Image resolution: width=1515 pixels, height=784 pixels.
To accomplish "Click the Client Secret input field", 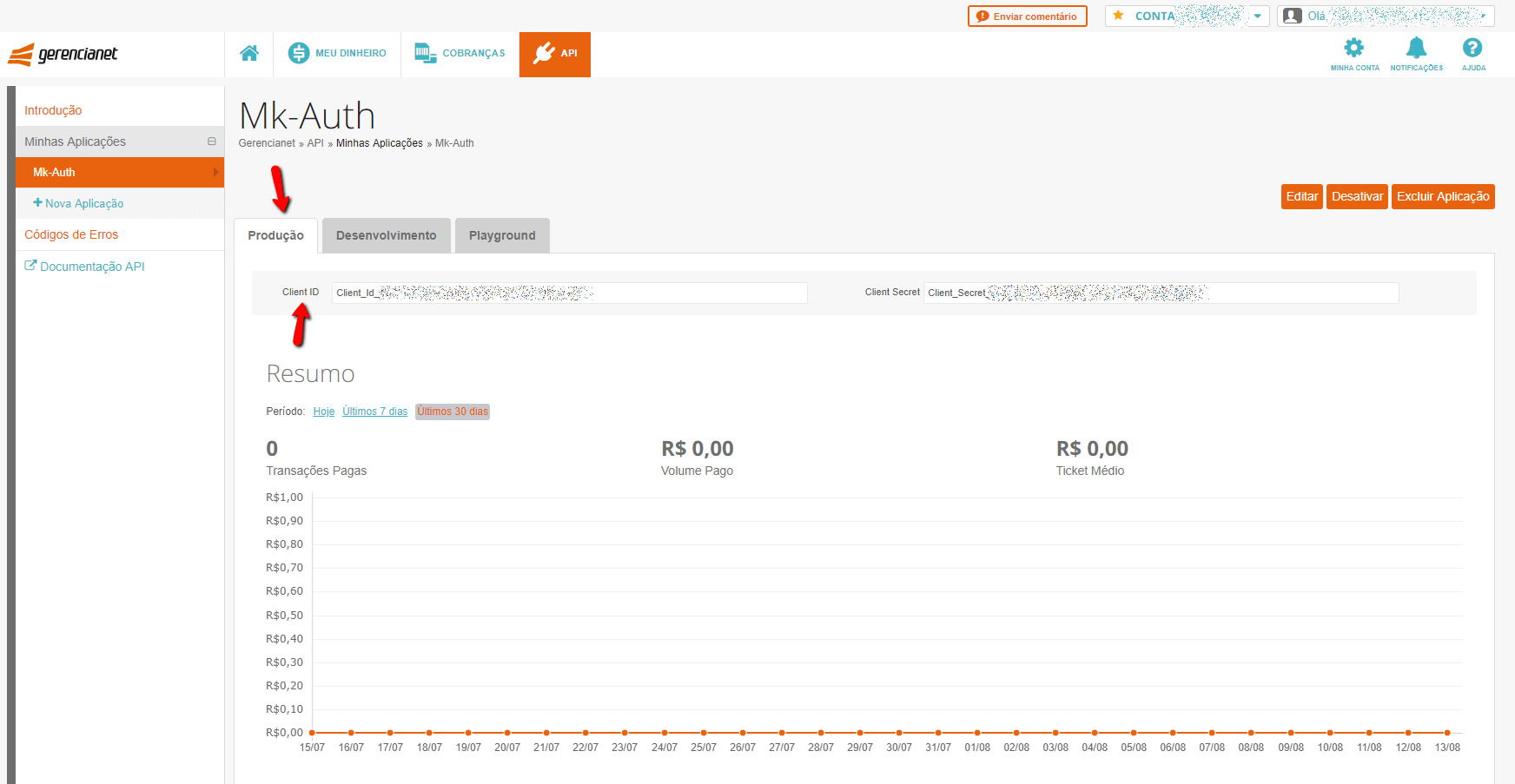I will pyautogui.click(x=1161, y=293).
